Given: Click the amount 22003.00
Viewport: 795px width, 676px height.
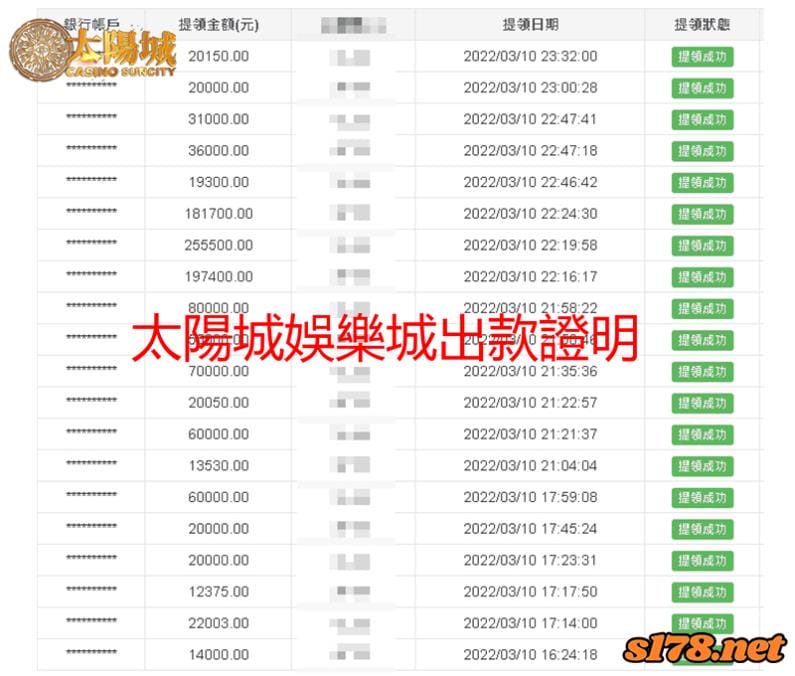Looking at the screenshot, I should 219,623.
